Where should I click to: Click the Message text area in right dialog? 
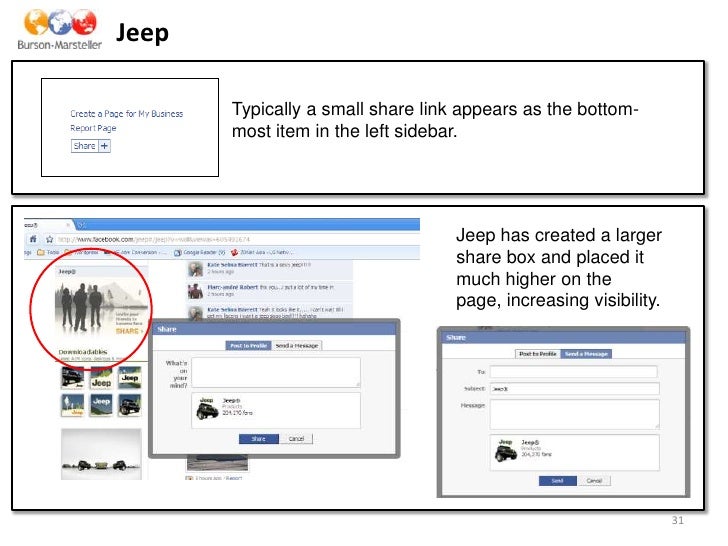[574, 414]
